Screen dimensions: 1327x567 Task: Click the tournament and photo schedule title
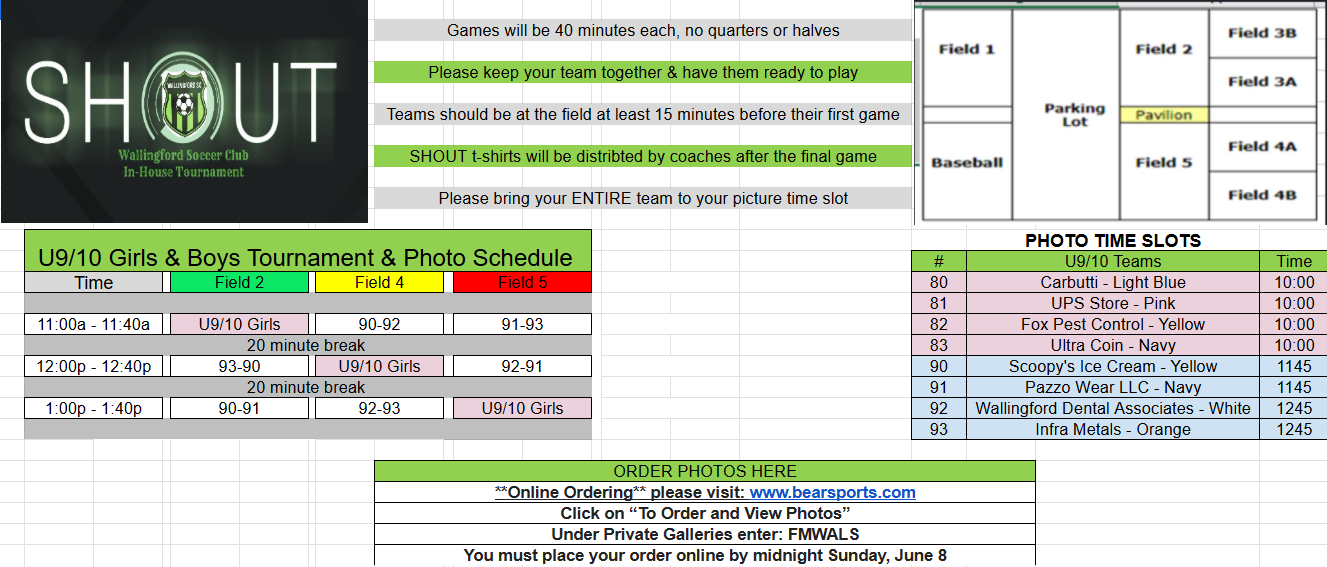click(306, 257)
